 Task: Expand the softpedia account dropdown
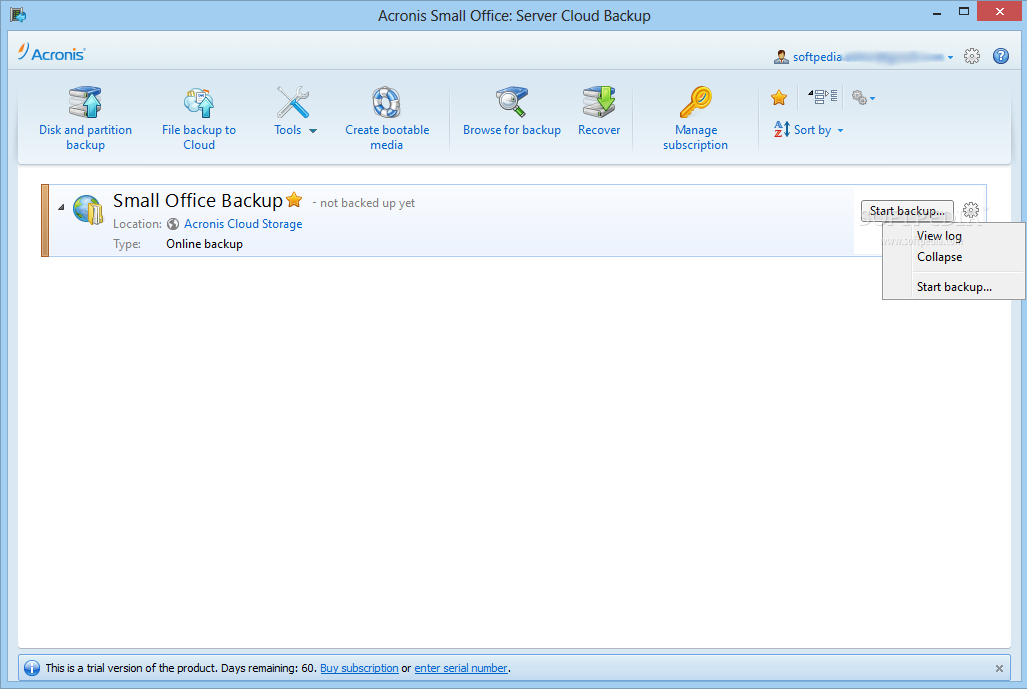pyautogui.click(x=950, y=58)
